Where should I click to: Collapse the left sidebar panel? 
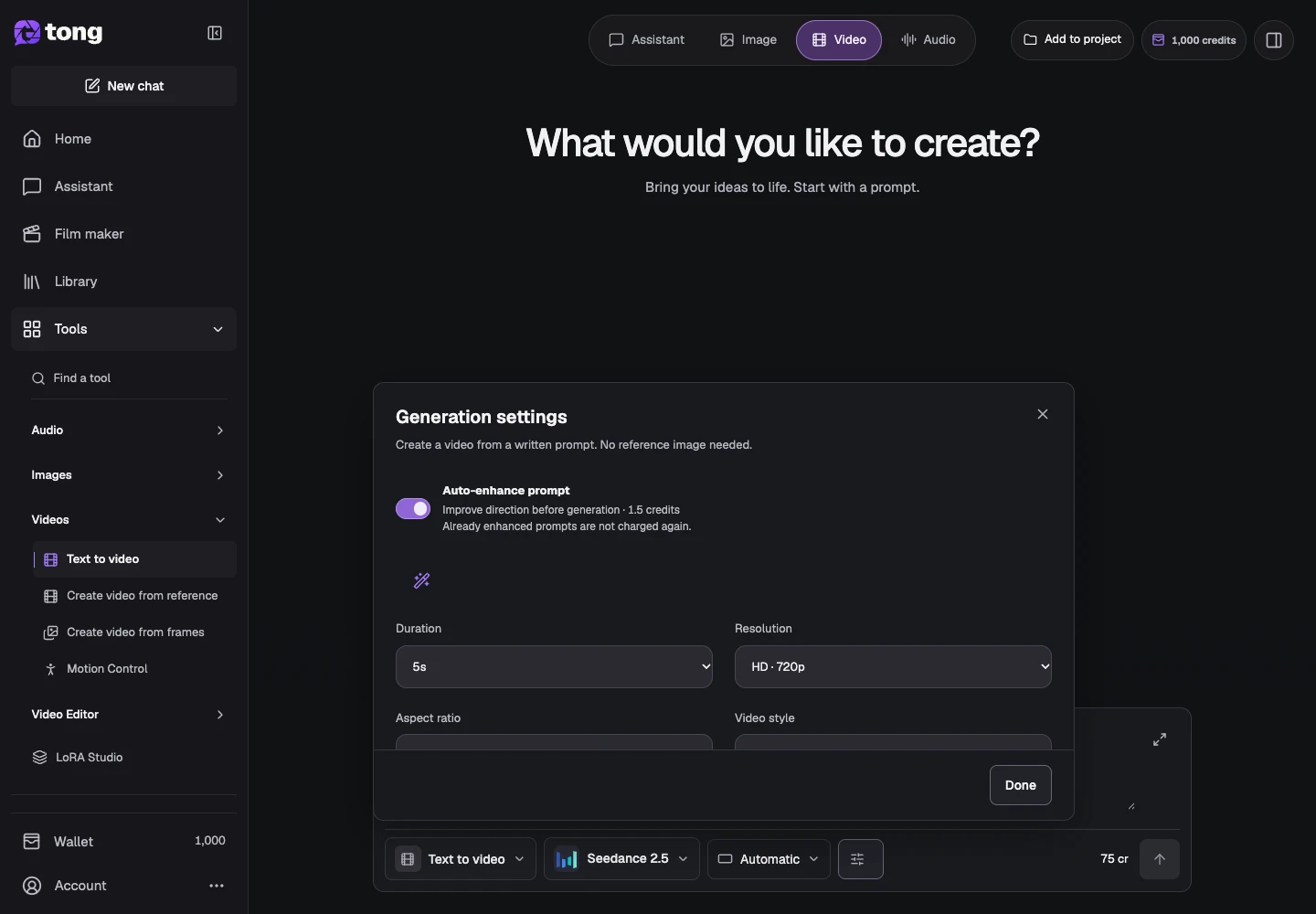(215, 33)
